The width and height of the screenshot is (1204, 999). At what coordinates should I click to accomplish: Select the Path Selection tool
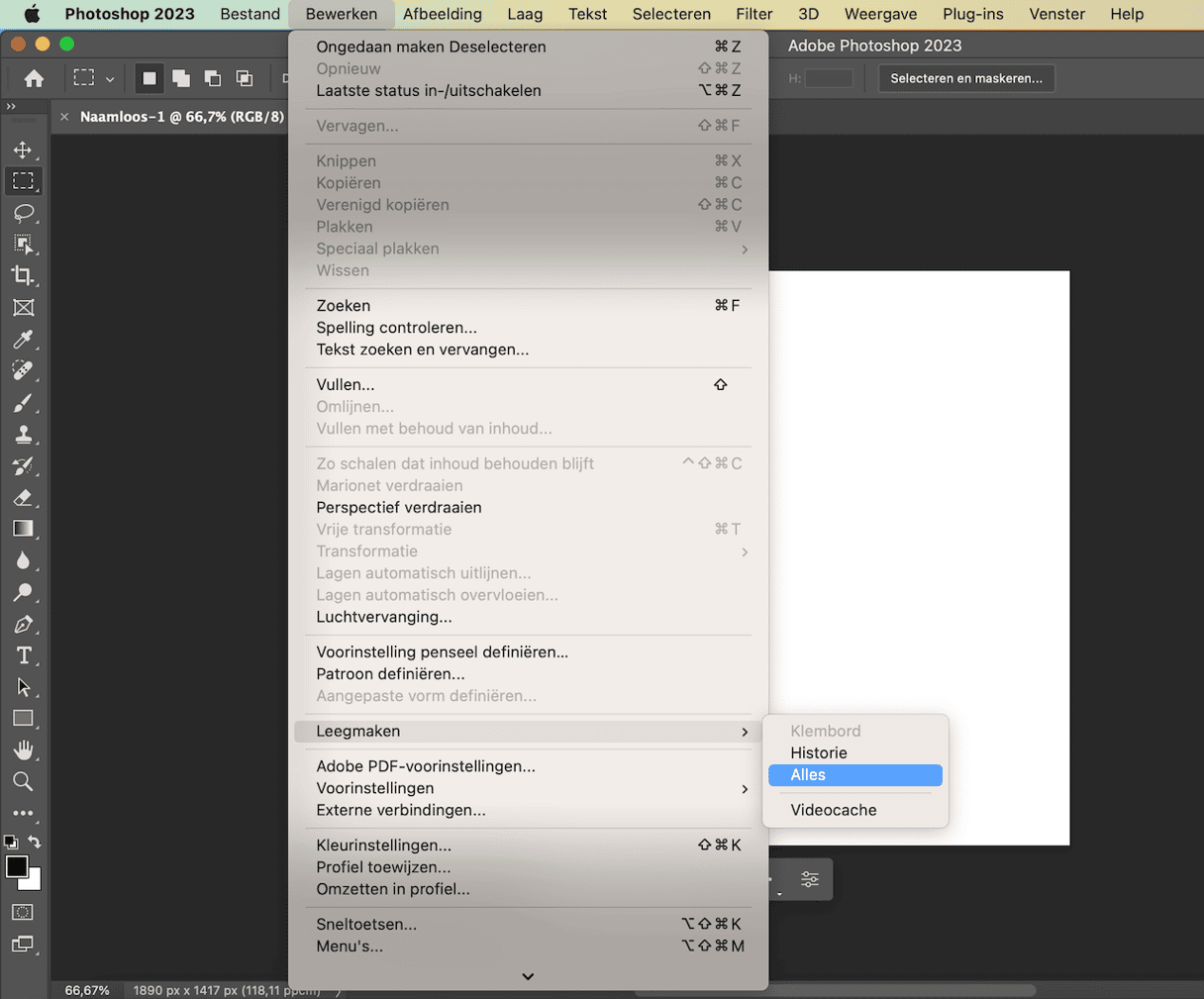[23, 687]
